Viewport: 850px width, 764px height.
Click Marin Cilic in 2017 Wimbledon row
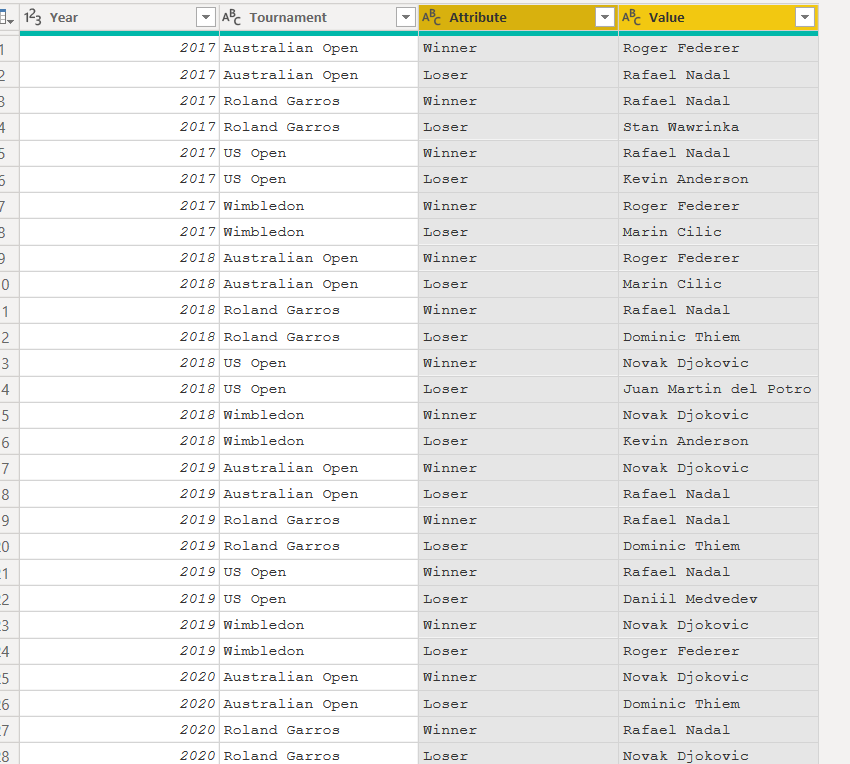coord(718,232)
